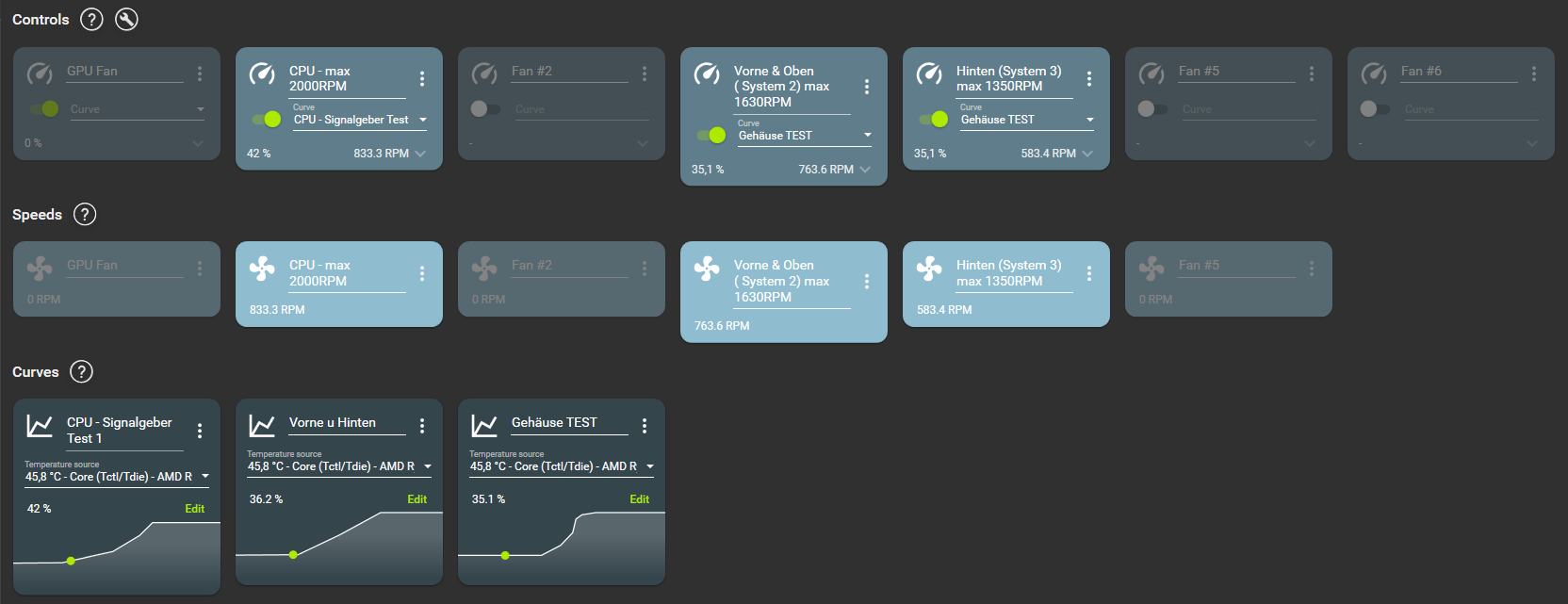This screenshot has height=604, width=1568.
Task: Open three-dot menu on Vorne & Oben speed card
Action: point(867,282)
